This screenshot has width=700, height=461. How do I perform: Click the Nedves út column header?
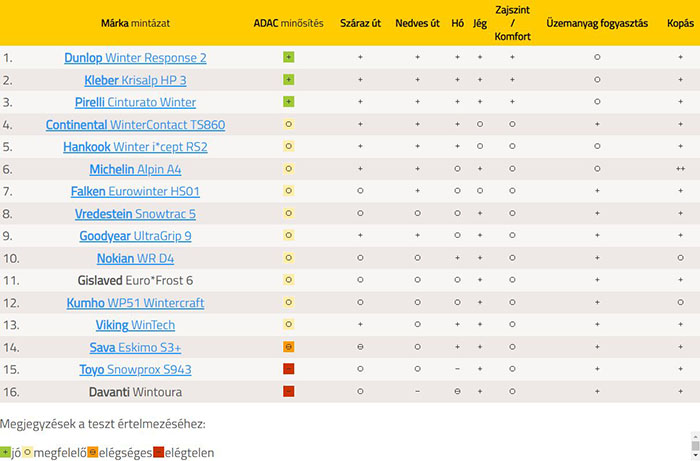417,23
